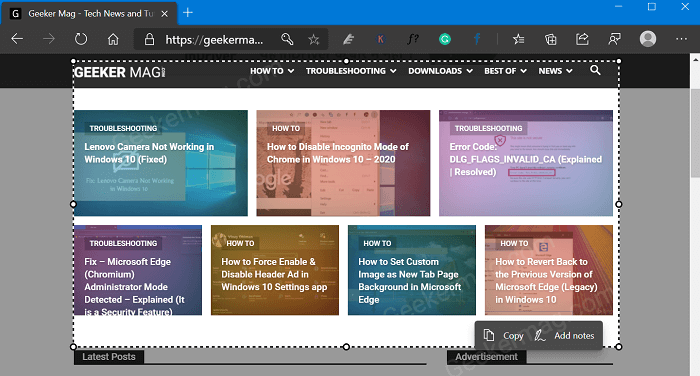The image size is (700, 376).
Task: View site security lock info
Action: (x=150, y=39)
